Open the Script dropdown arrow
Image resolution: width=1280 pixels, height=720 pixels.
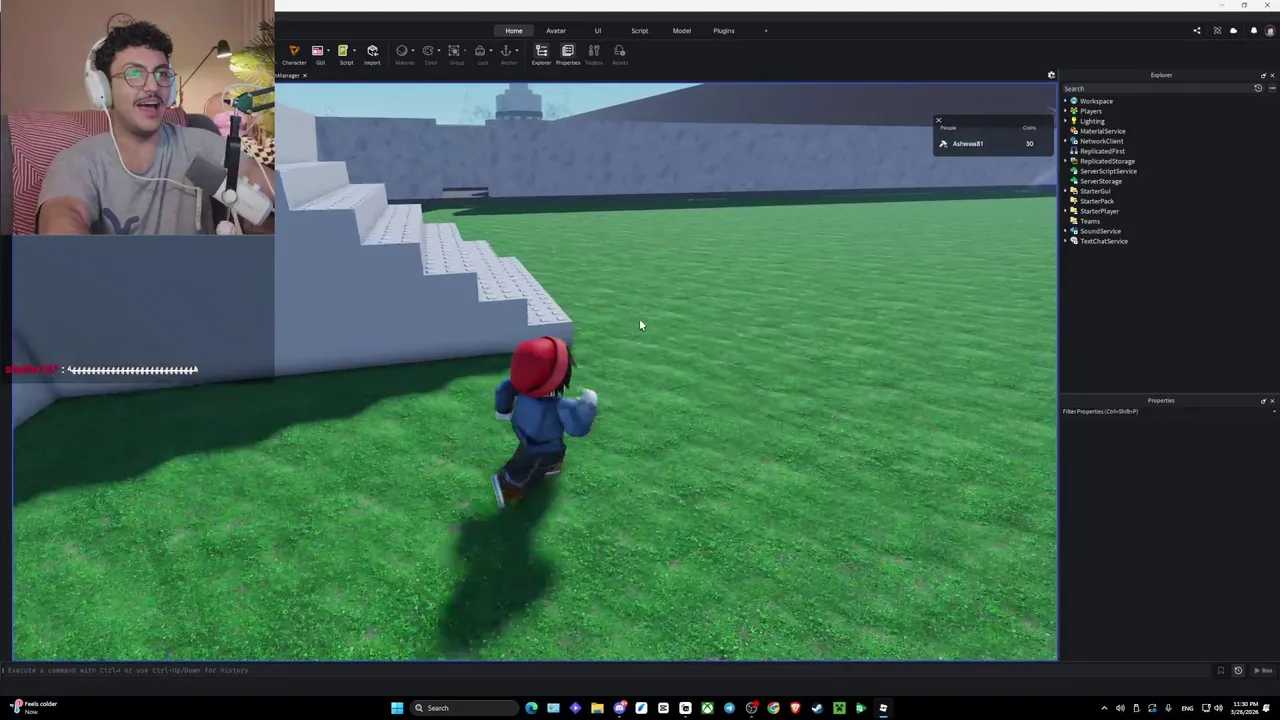pyautogui.click(x=354, y=51)
